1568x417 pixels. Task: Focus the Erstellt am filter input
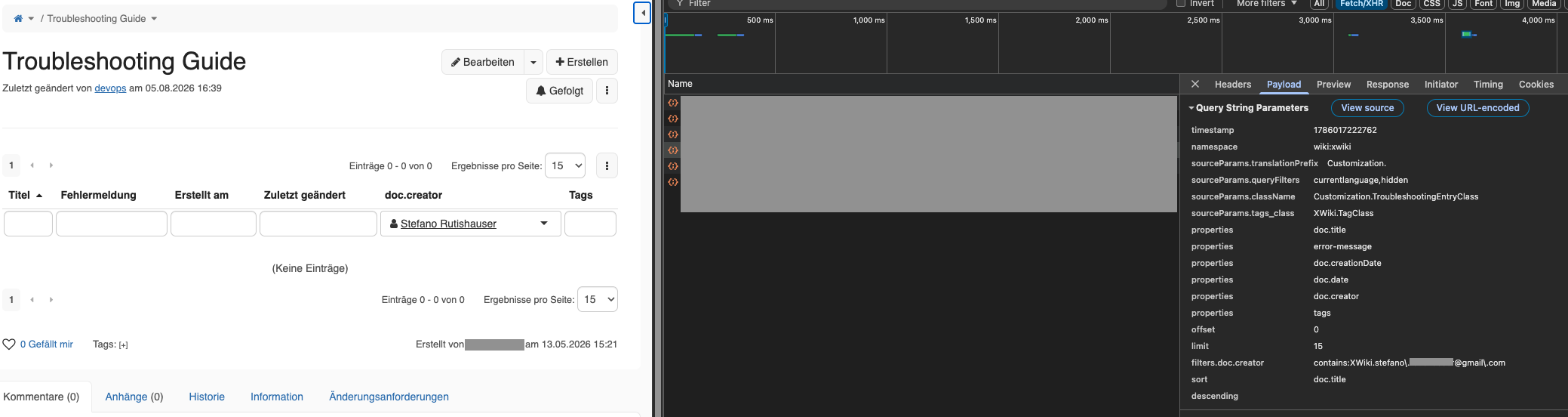(x=214, y=224)
